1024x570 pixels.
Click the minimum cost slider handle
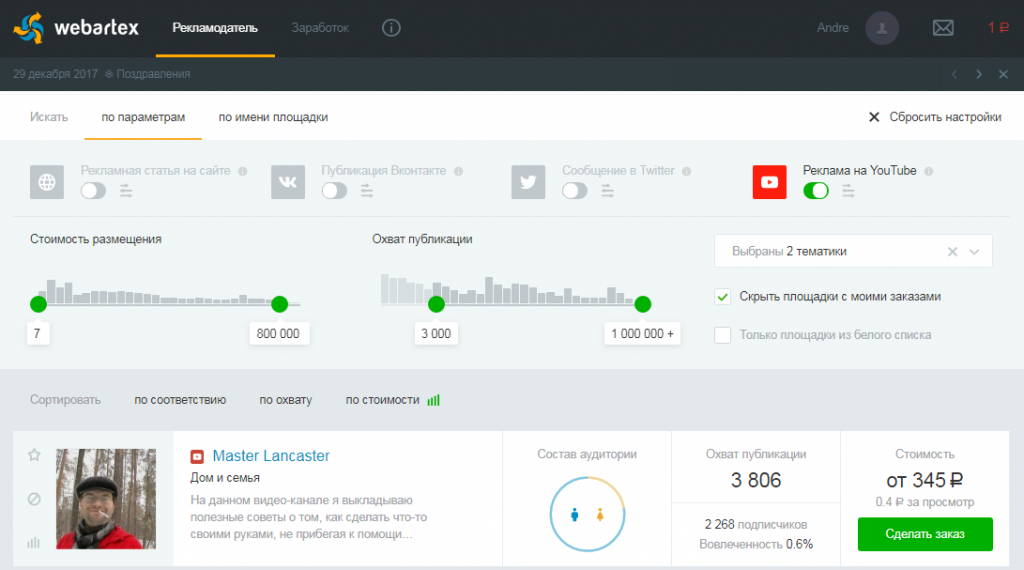tap(39, 304)
